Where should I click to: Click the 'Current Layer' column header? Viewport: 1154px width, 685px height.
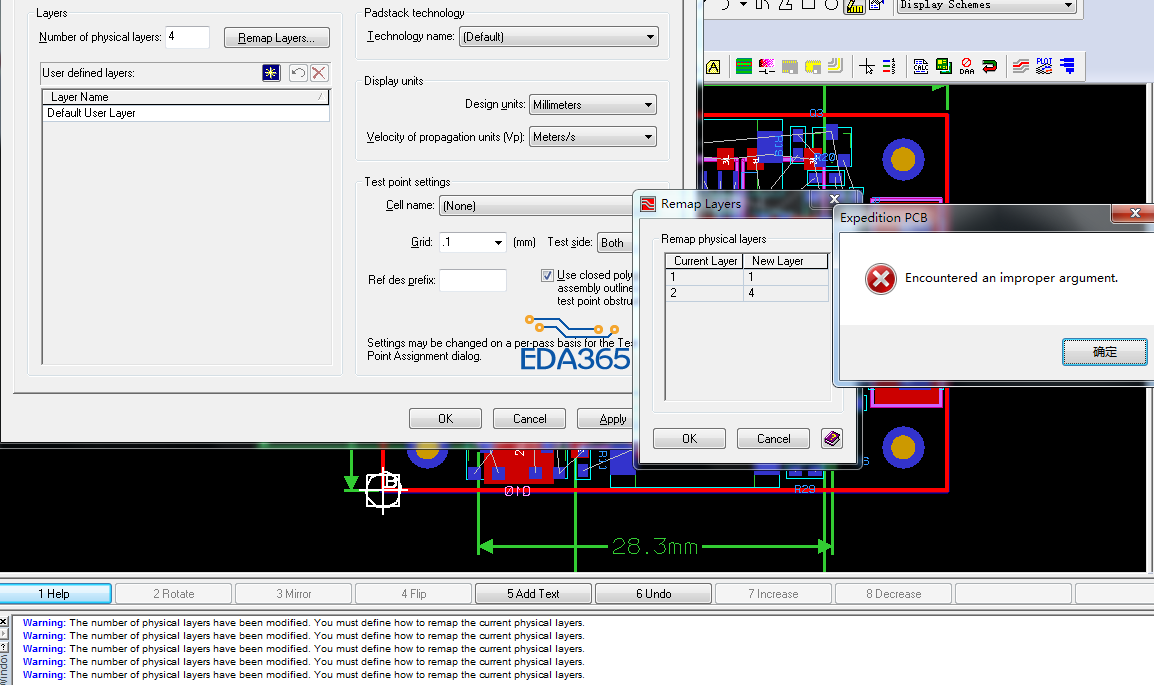(x=705, y=261)
